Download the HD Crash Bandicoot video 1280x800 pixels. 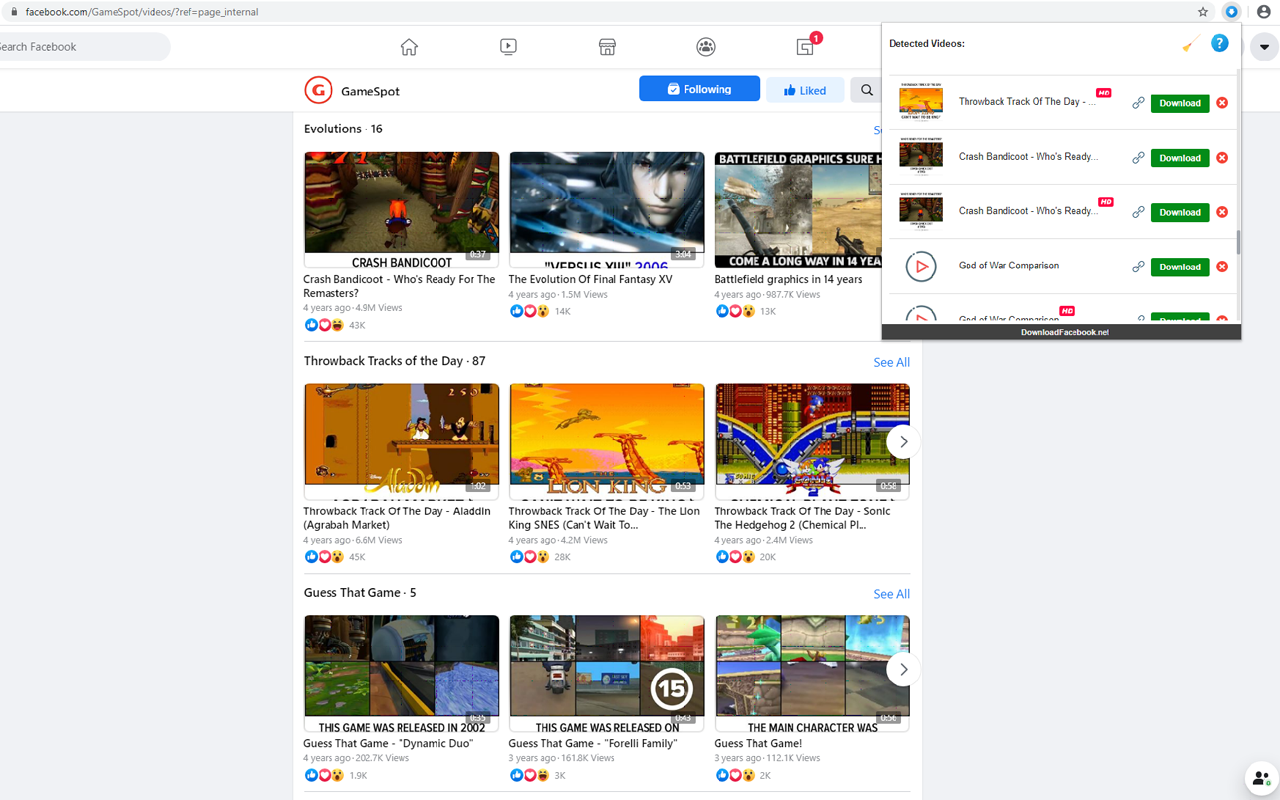[x=1180, y=212]
